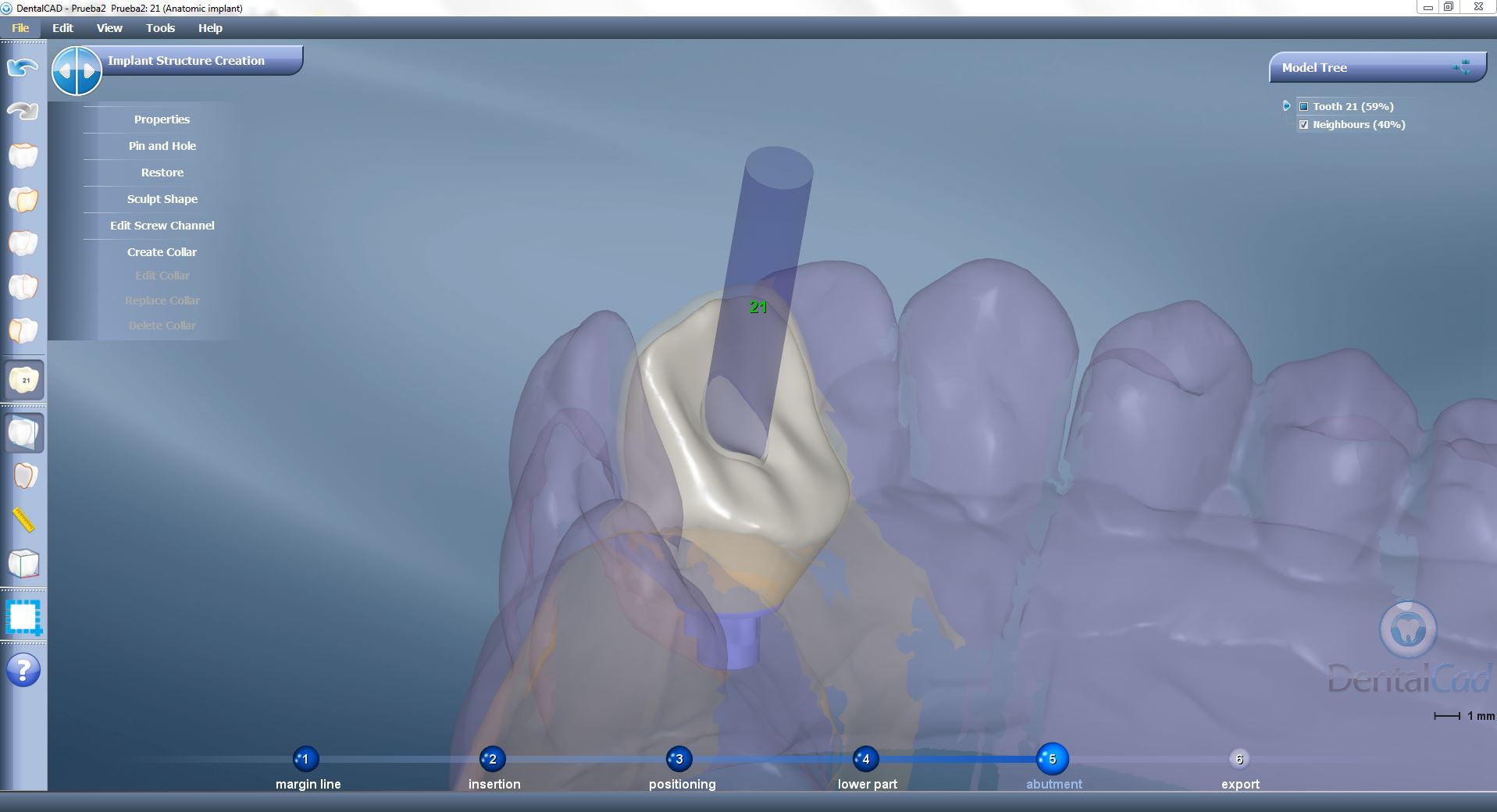1497x812 pixels.
Task: Click the Sculpt Shape button
Action: tap(162, 198)
